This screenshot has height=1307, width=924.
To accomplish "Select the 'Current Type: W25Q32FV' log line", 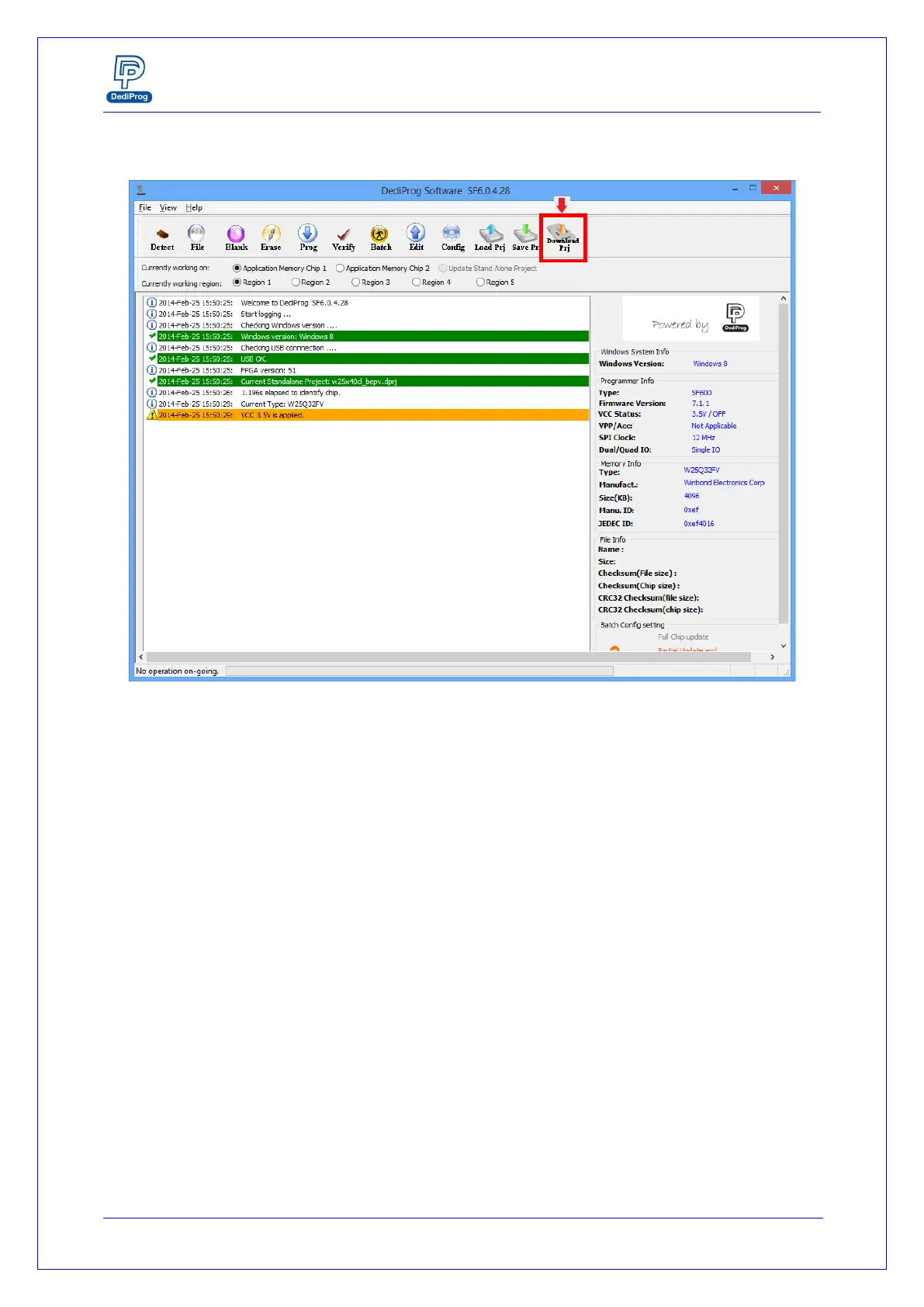I will [x=367, y=404].
